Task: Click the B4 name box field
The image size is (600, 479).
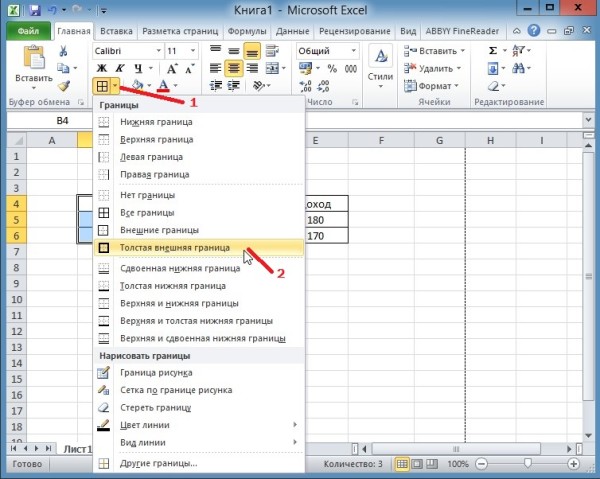Action: pyautogui.click(x=50, y=121)
